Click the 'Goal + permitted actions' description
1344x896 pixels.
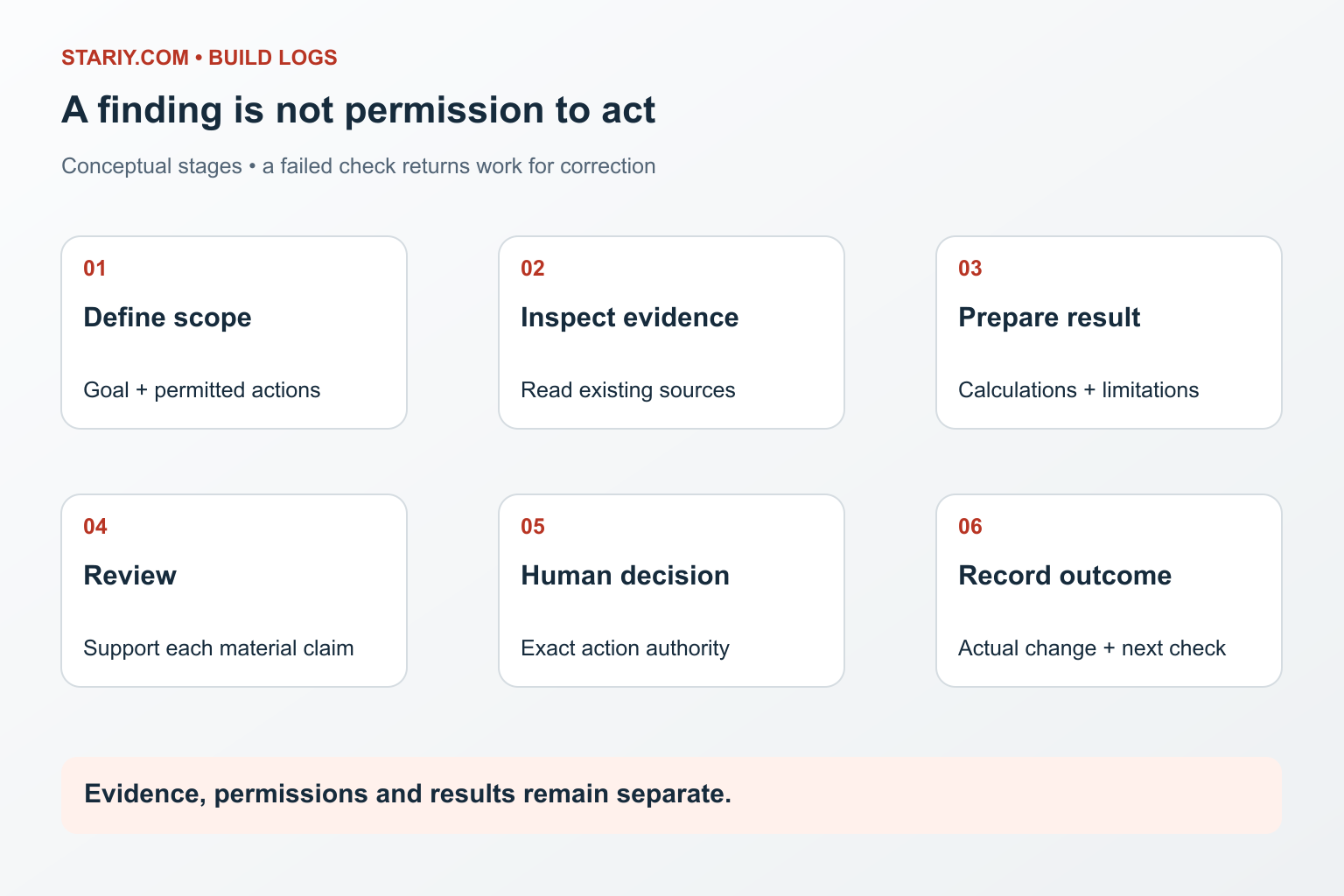(202, 390)
